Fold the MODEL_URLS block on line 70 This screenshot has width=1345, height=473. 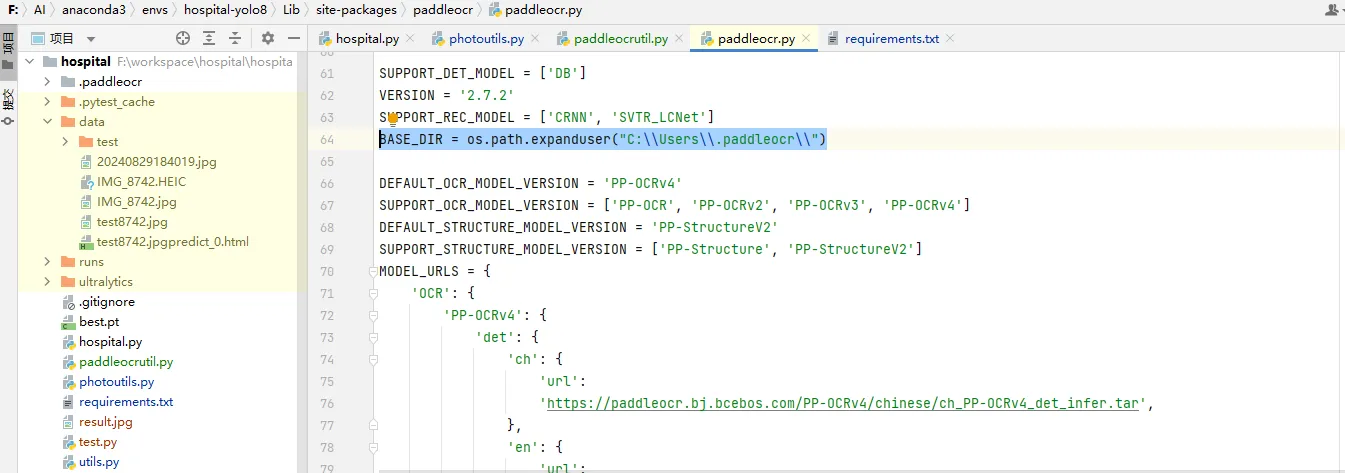372,272
